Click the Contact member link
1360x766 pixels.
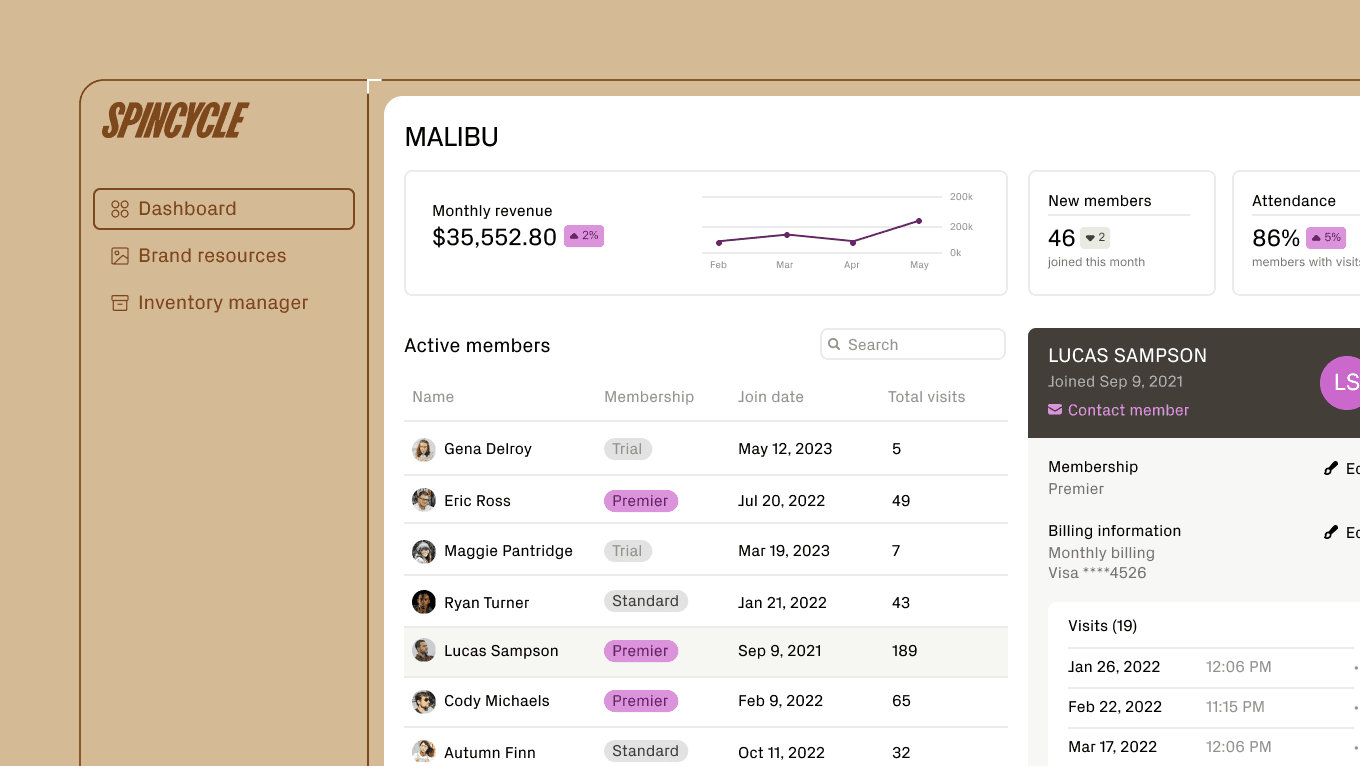click(1128, 410)
